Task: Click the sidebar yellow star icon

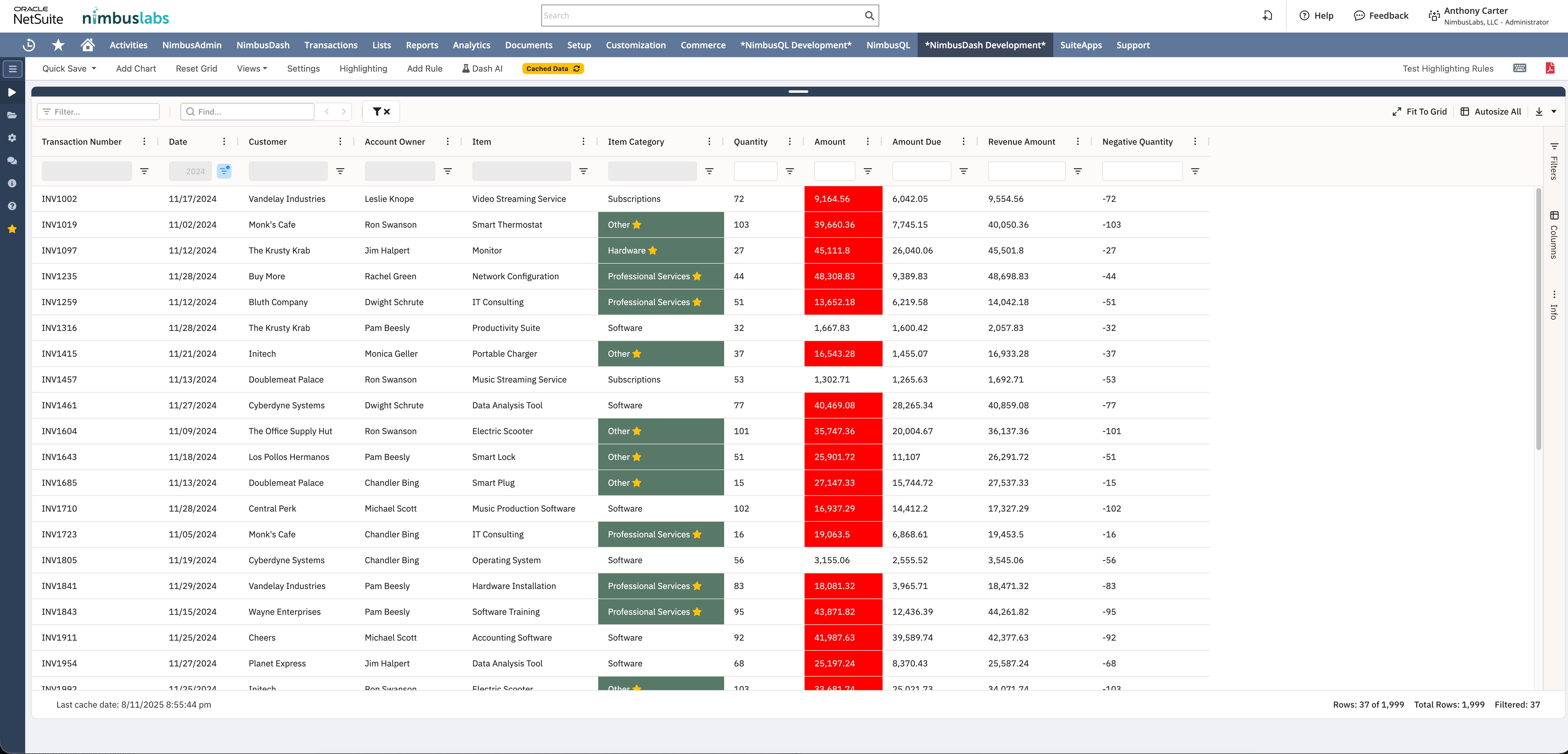Action: click(12, 229)
